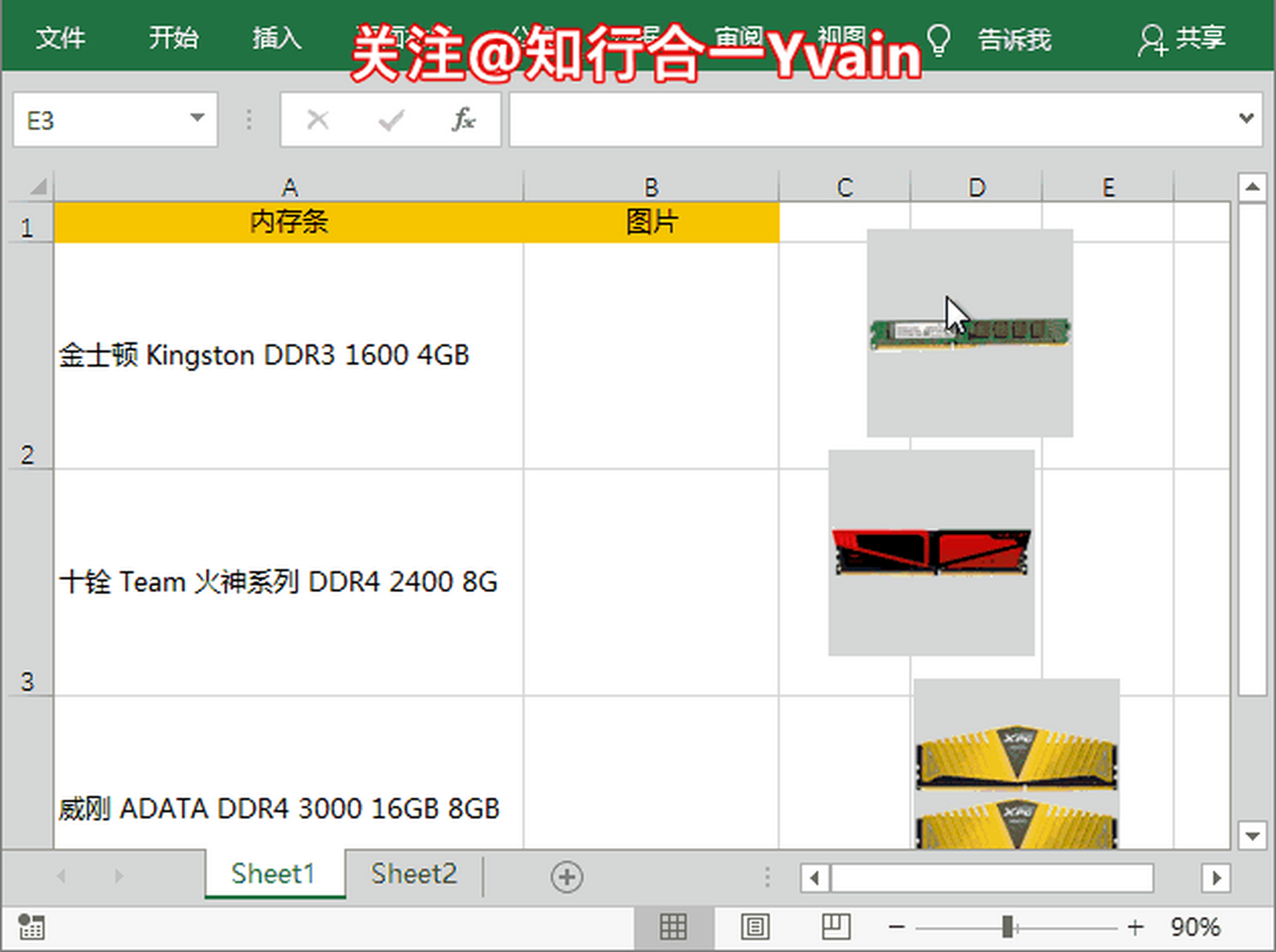Select the ADATA DDR4 3000 16GB cell

[x=289, y=773]
